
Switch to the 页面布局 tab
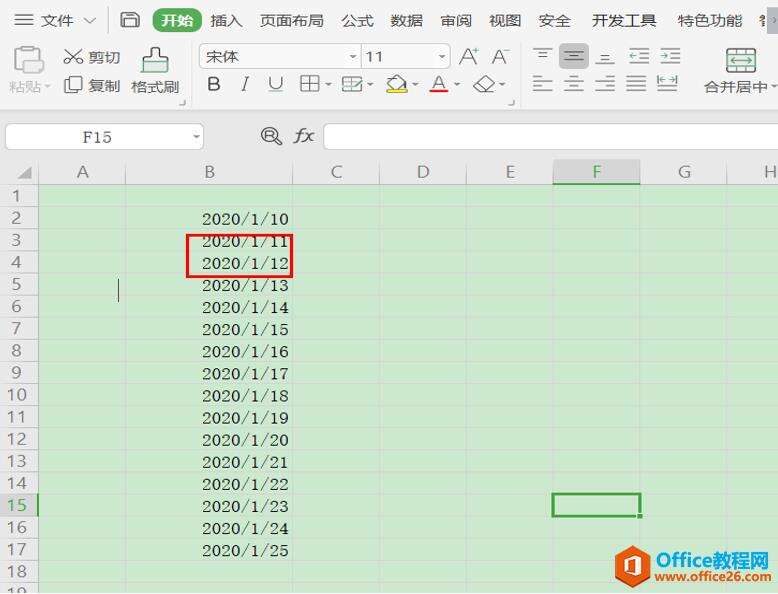click(x=292, y=20)
